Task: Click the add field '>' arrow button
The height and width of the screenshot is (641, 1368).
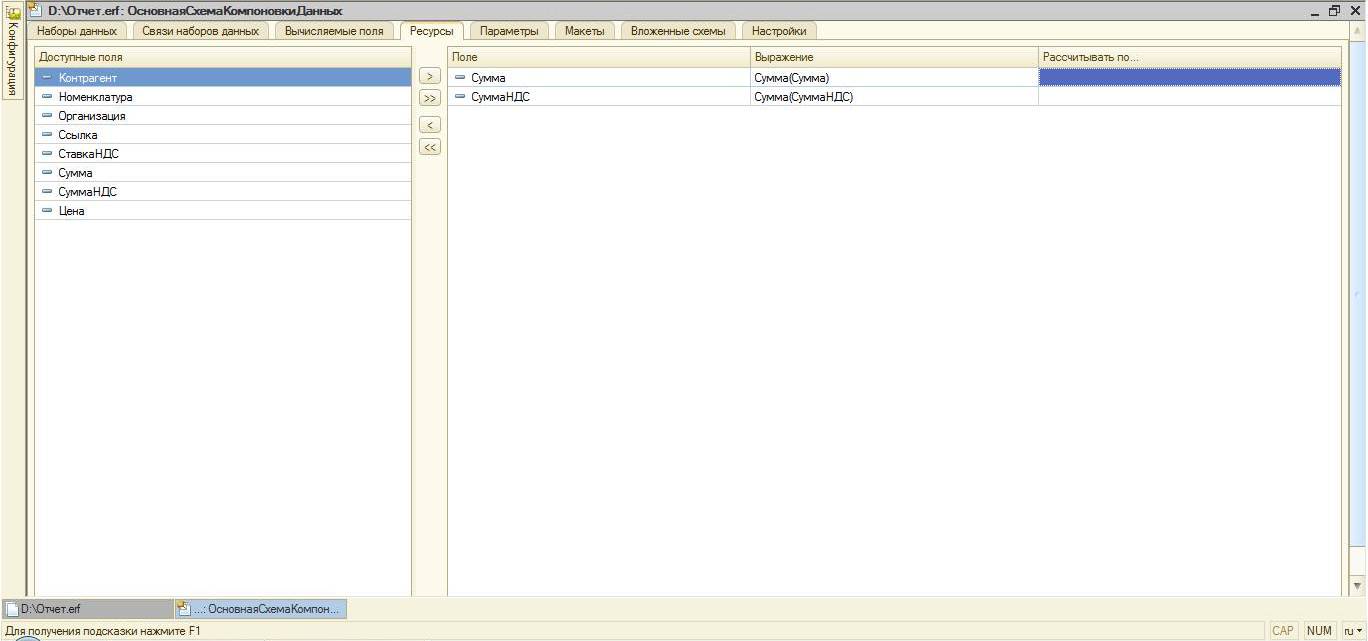Action: 429,76
